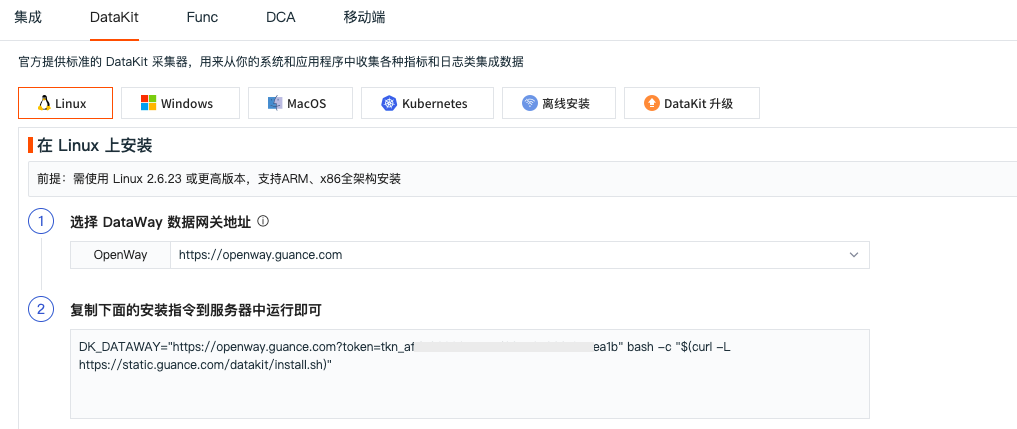The width and height of the screenshot is (1017, 429).
Task: Choose the Windows install option button
Action: click(x=180, y=103)
